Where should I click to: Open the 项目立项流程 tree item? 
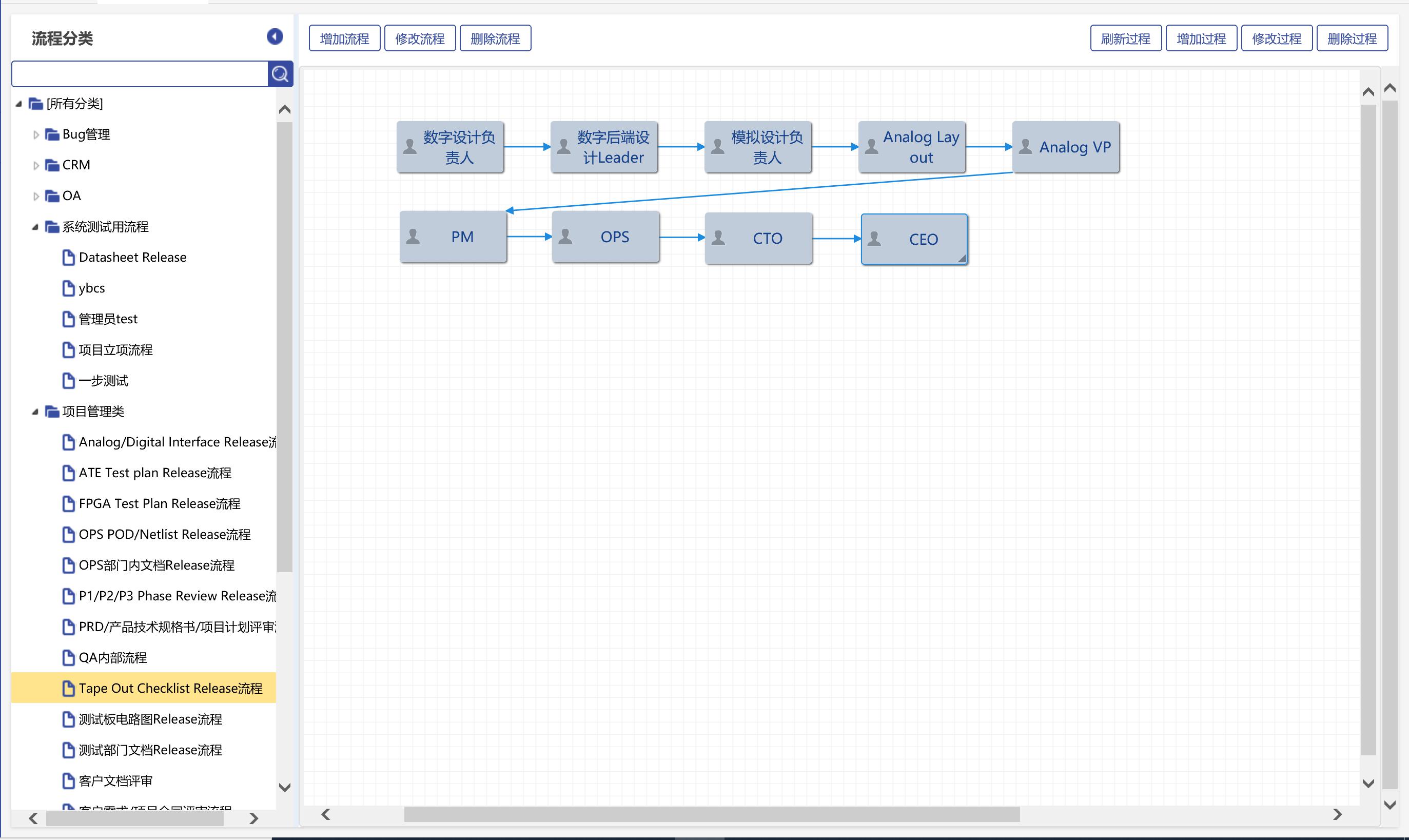(x=115, y=350)
